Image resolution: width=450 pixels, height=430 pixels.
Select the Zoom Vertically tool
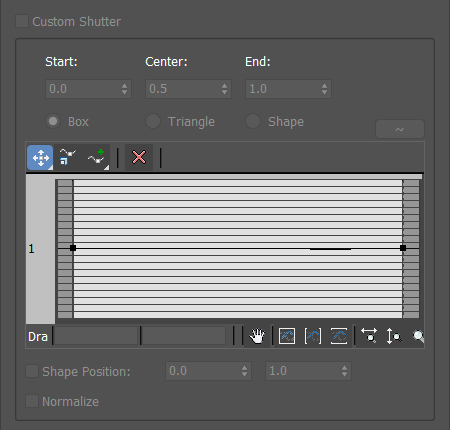click(394, 336)
